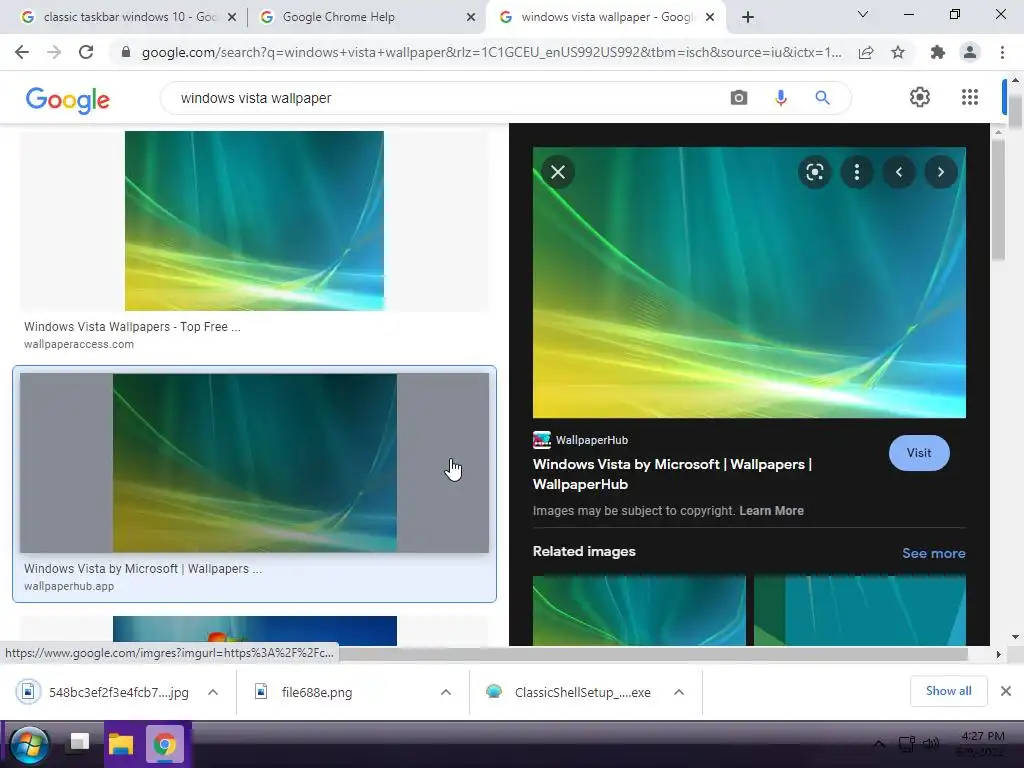Viewport: 1024px width, 768px height.
Task: Click the white taskbar window icon
Action: click(79, 743)
